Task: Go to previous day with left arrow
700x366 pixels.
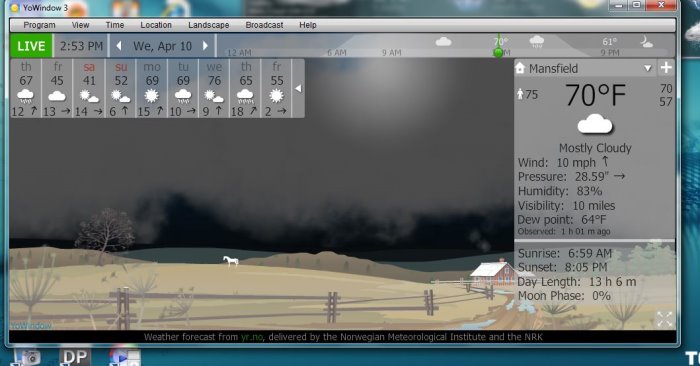Action: pos(119,46)
